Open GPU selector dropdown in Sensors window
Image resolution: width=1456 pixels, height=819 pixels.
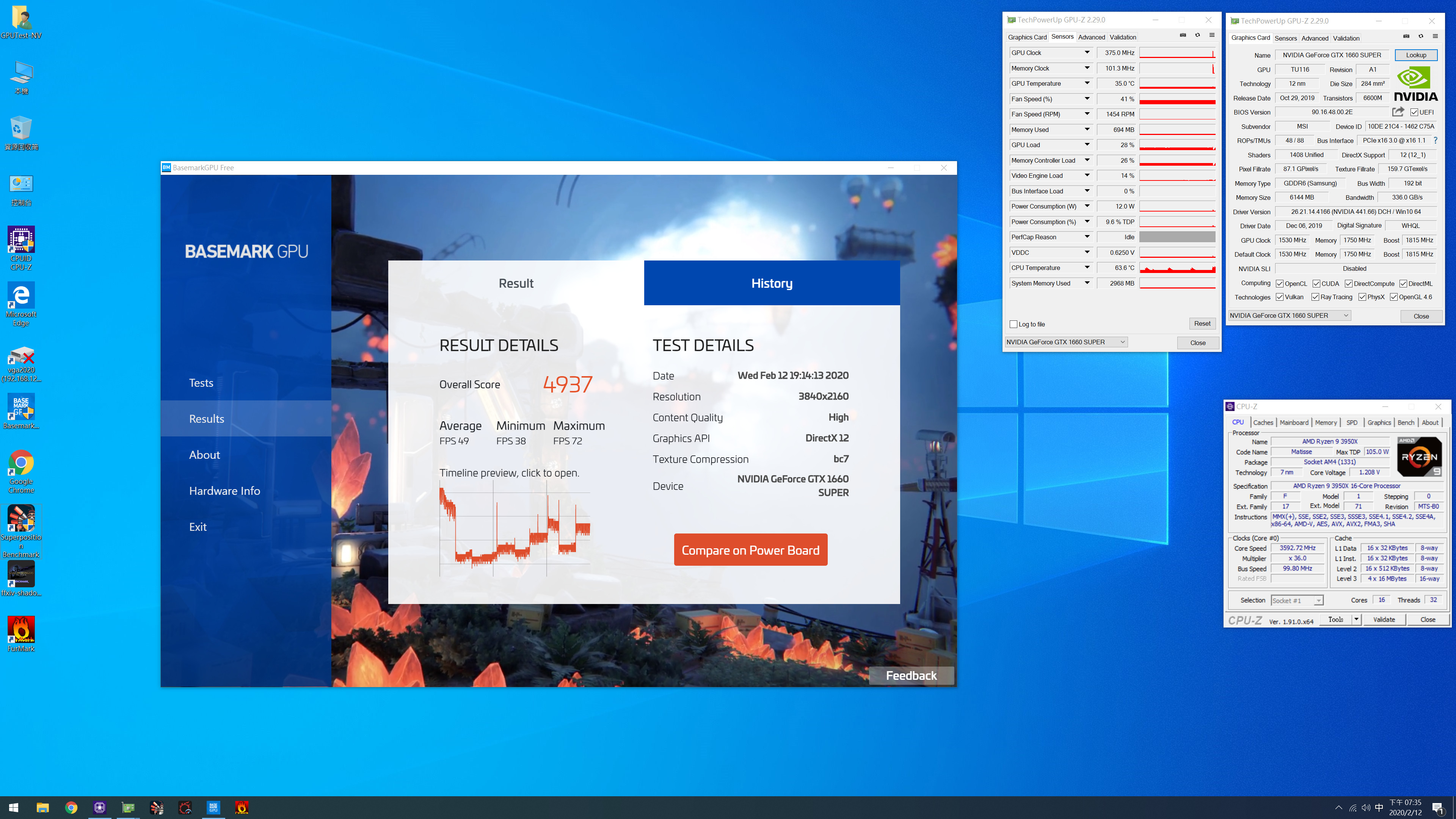coord(1066,342)
